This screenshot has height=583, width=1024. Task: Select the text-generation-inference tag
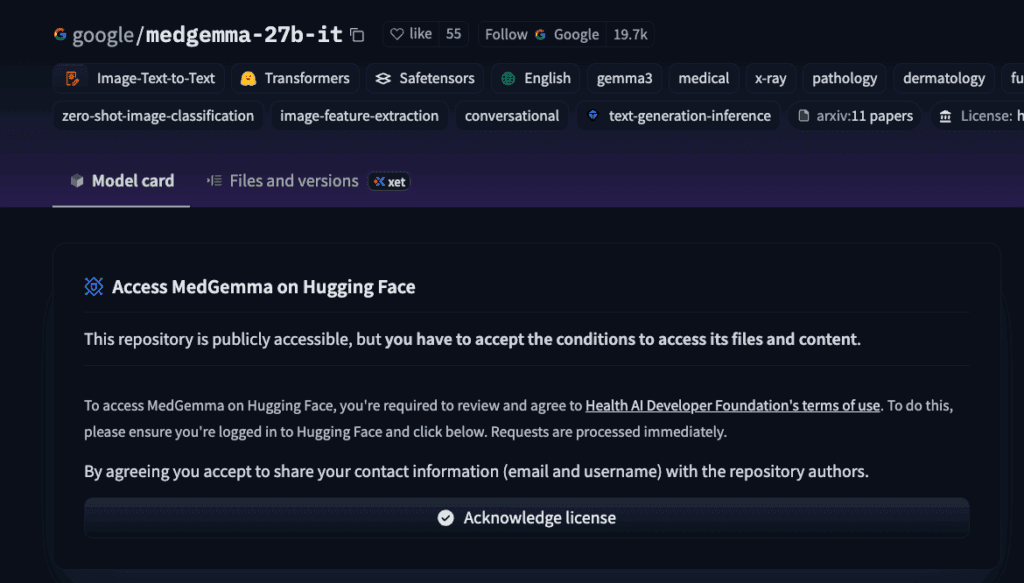(x=678, y=116)
